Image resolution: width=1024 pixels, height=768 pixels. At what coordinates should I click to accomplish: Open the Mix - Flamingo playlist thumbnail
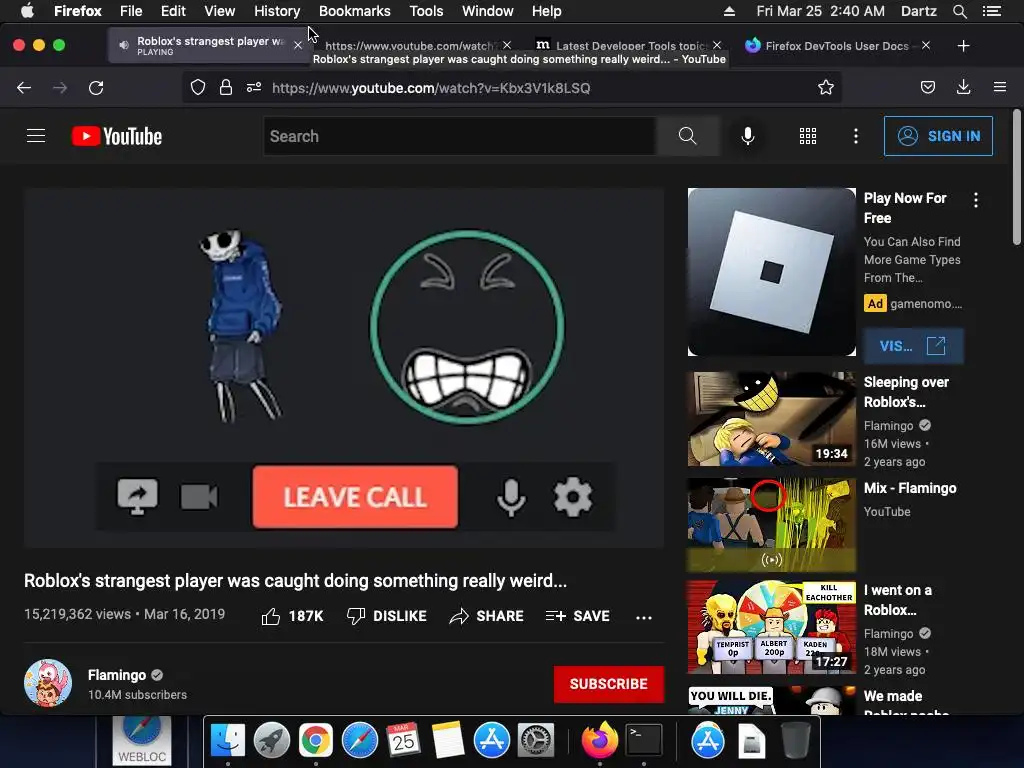click(x=771, y=525)
